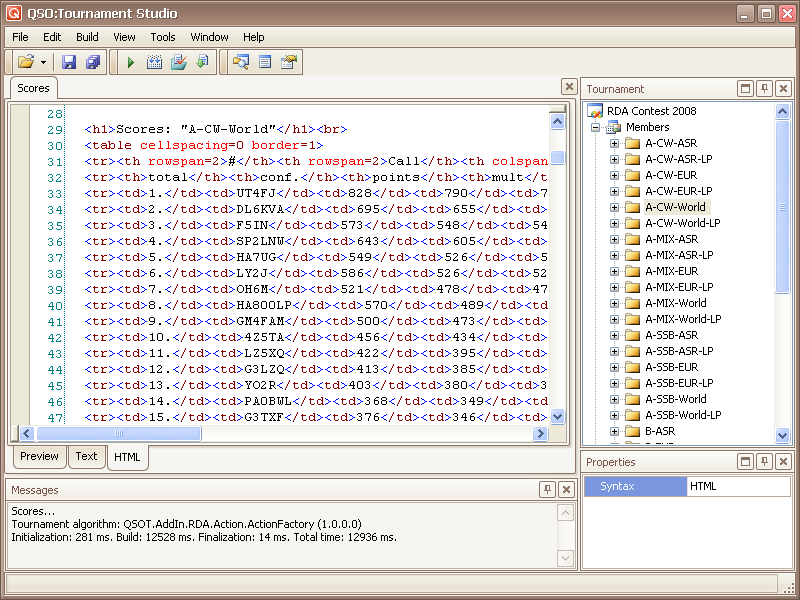Click the magnifier search window icon
Viewport: 800px width, 600px height.
(241, 62)
